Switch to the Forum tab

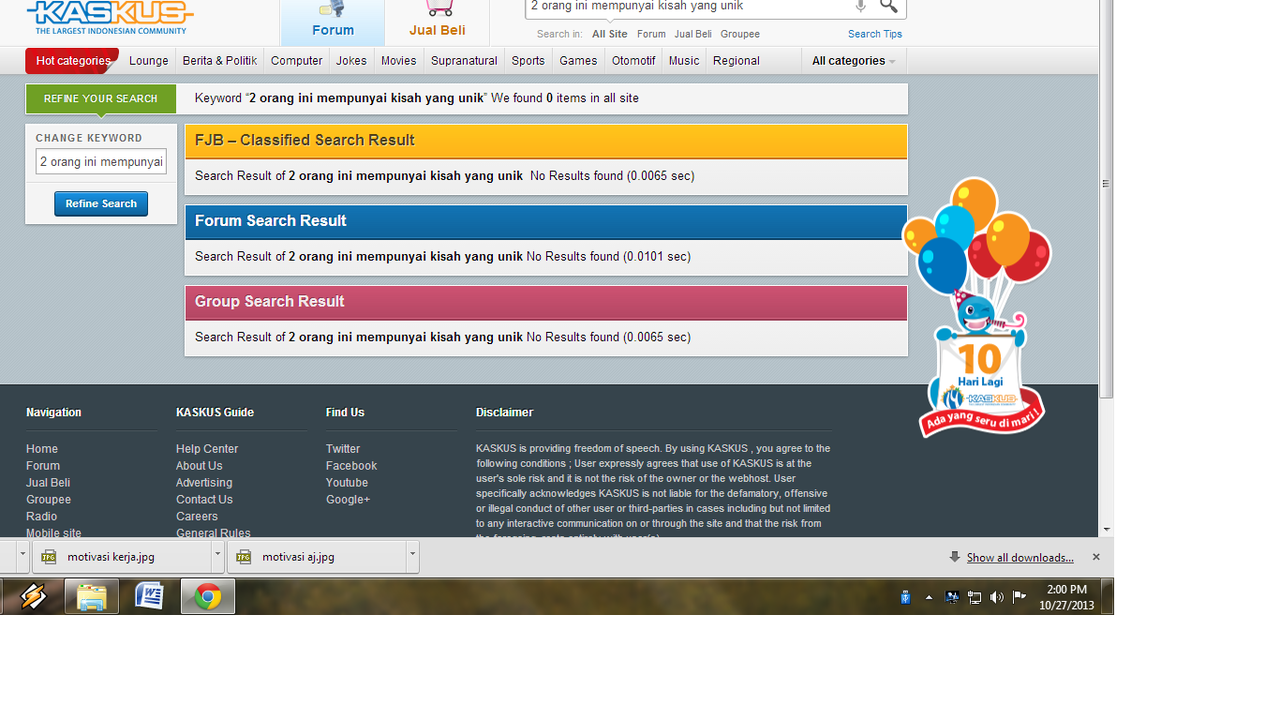point(333,23)
